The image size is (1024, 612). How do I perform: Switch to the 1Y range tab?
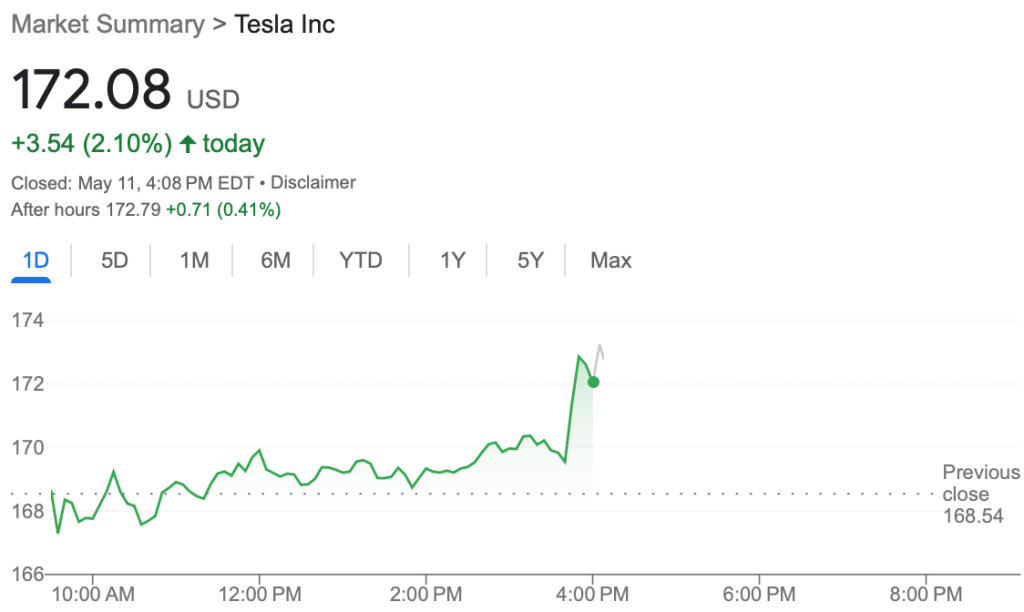coord(452,261)
